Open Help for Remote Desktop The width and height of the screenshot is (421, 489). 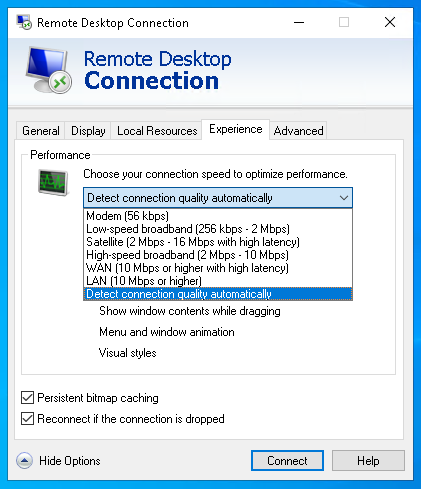[368, 461]
